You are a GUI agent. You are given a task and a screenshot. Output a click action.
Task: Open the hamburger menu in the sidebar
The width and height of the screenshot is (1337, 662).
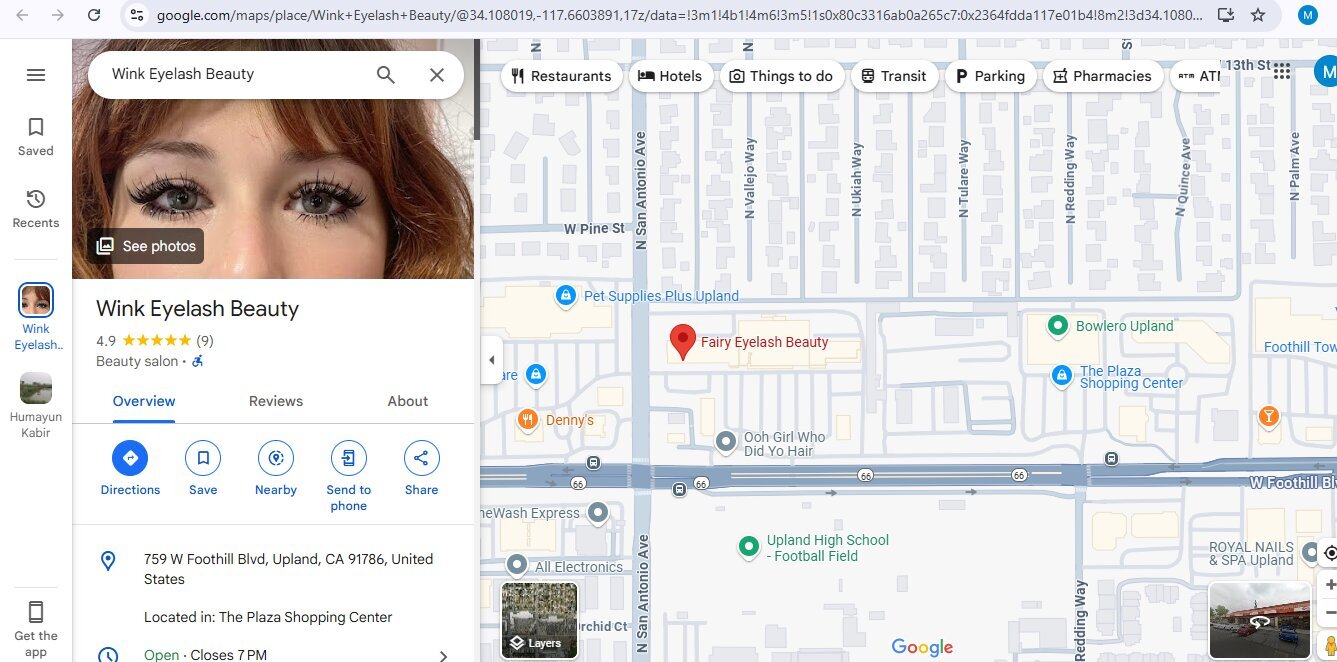tap(36, 75)
